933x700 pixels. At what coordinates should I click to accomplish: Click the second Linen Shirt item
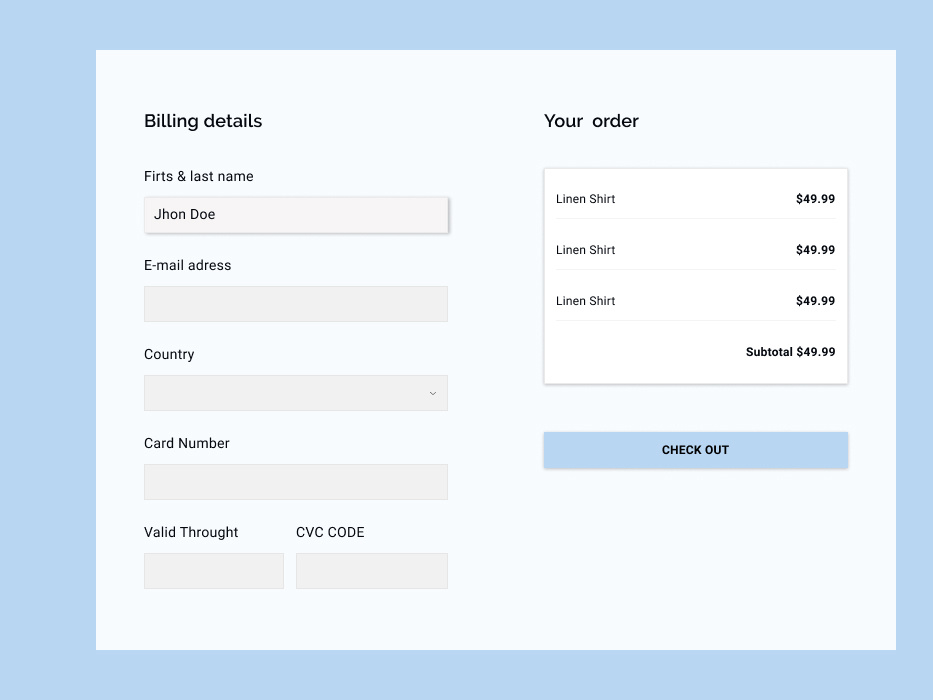[x=695, y=250]
